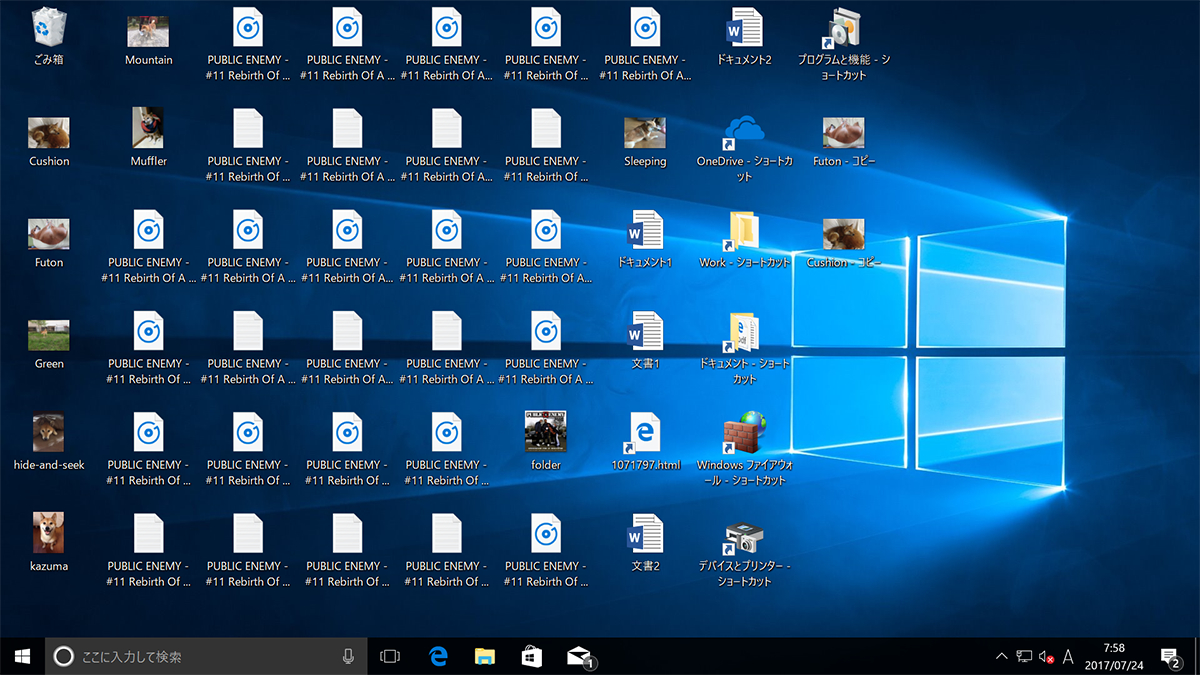The image size is (1200, 675).
Task: Select the kazuma dog photo thumbnail
Action: (x=48, y=533)
